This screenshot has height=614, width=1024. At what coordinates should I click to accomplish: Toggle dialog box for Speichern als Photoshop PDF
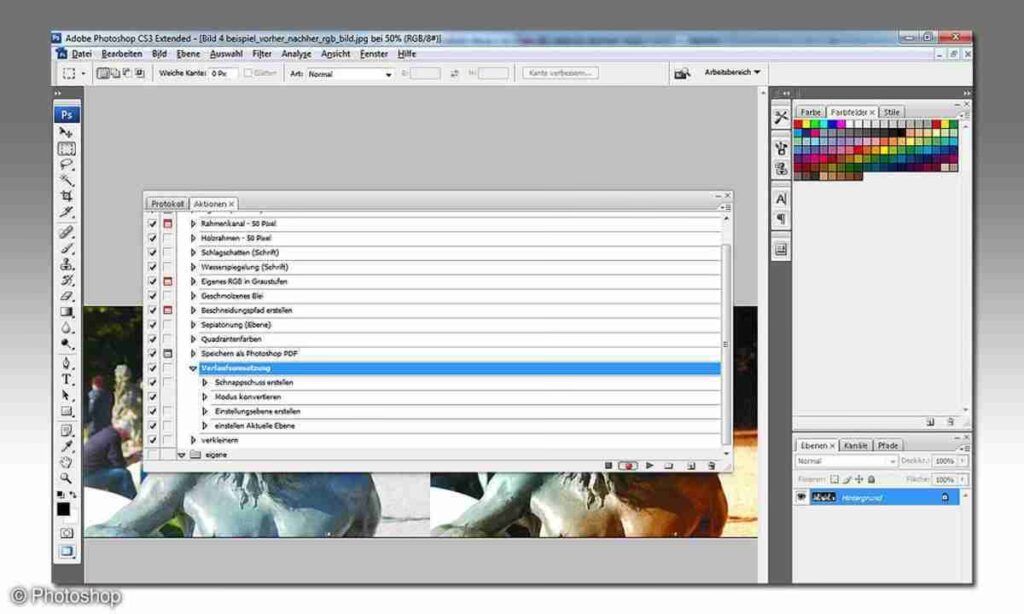[168, 354]
